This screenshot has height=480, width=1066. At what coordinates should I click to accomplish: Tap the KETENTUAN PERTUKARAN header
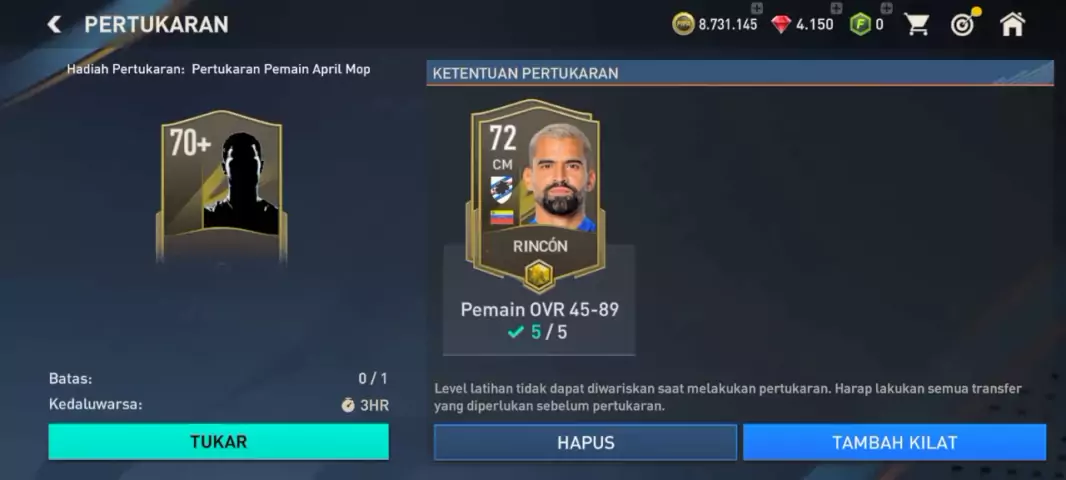pyautogui.click(x=740, y=73)
